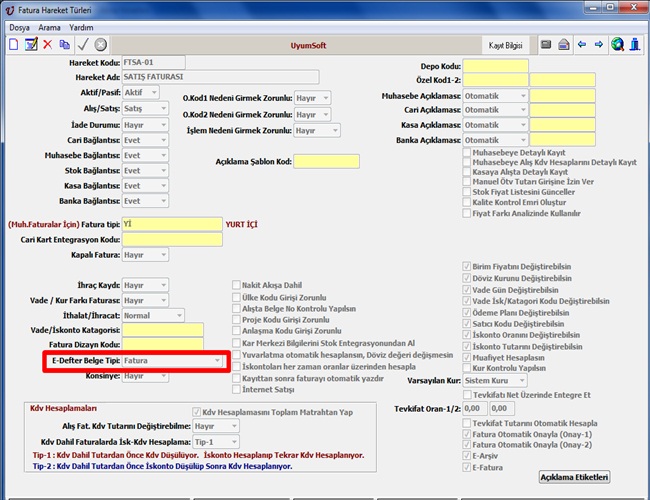Confirm changes with the checkmark icon

point(83,44)
